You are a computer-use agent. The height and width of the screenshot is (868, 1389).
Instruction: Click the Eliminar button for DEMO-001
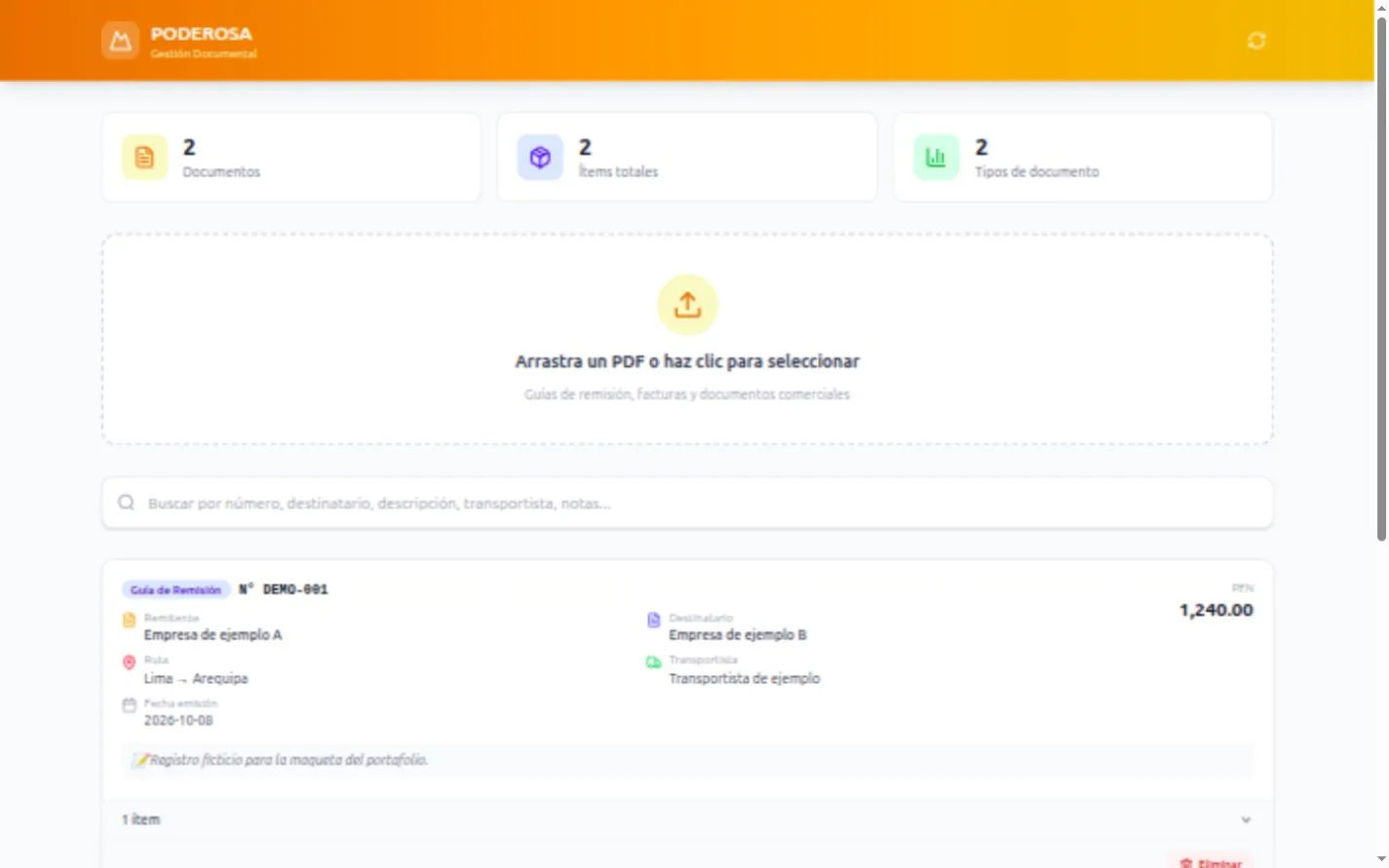1212,862
